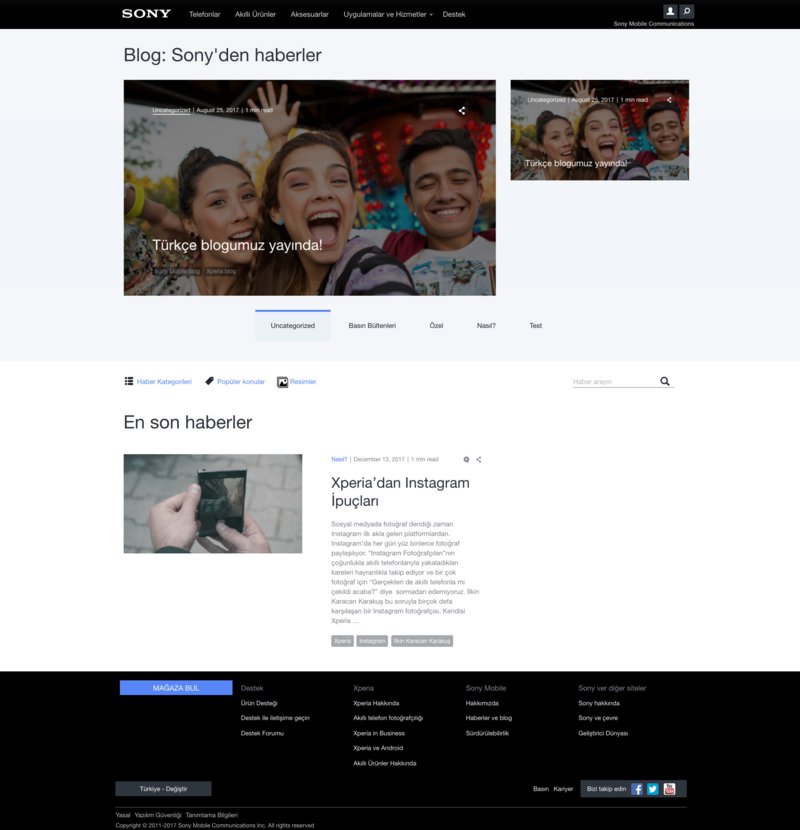
Task: Open Akıllı Ürünler menu item
Action: point(255,14)
